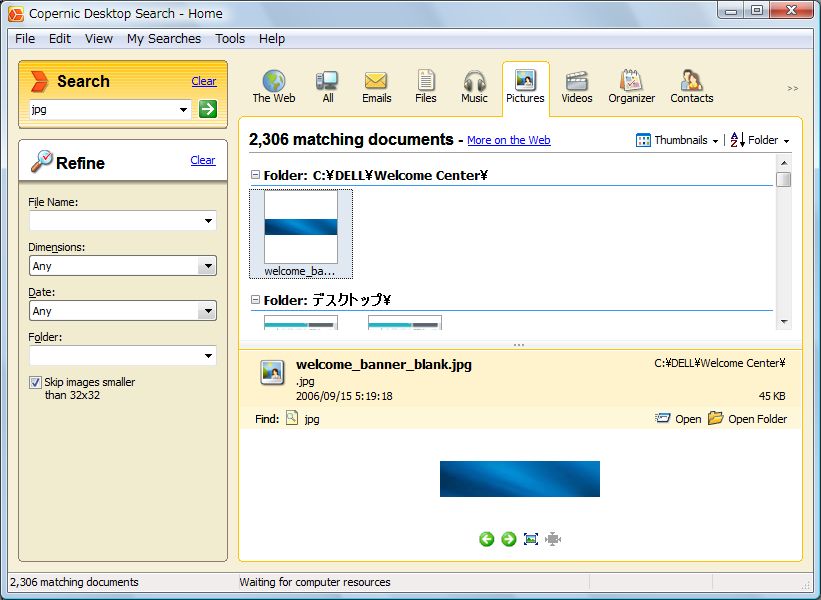The image size is (821, 600).
Task: Open the File Name dropdown arrow
Action: tap(208, 221)
